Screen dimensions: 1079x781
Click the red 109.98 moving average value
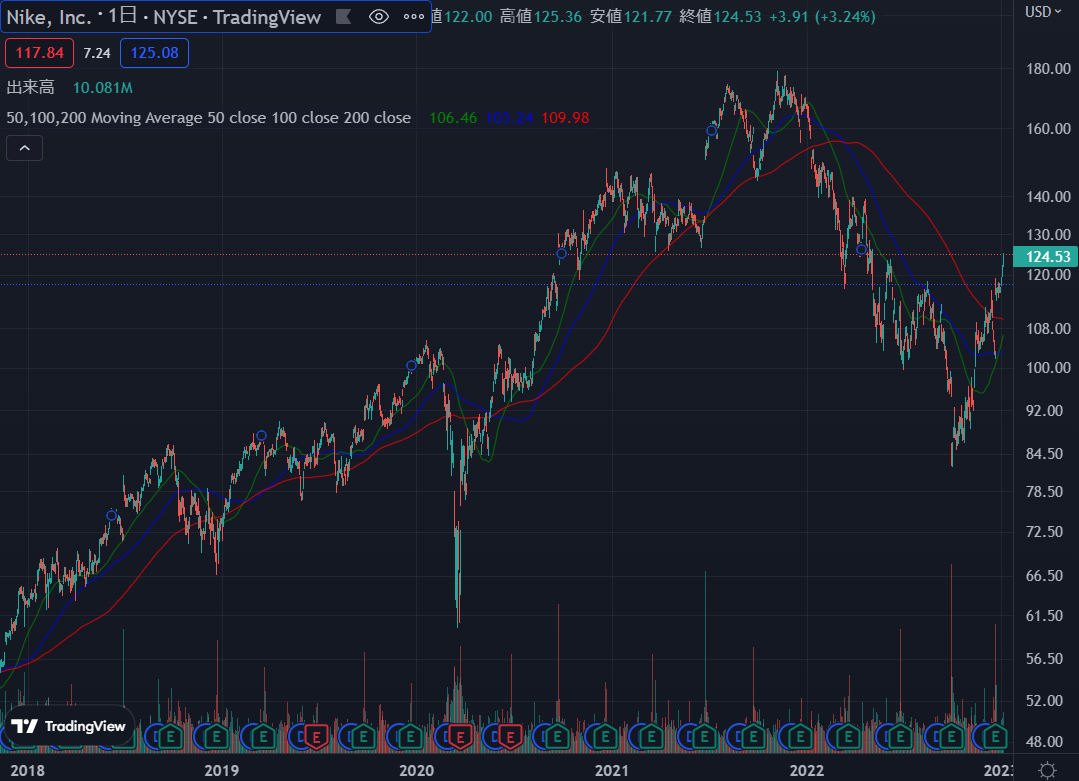[565, 118]
